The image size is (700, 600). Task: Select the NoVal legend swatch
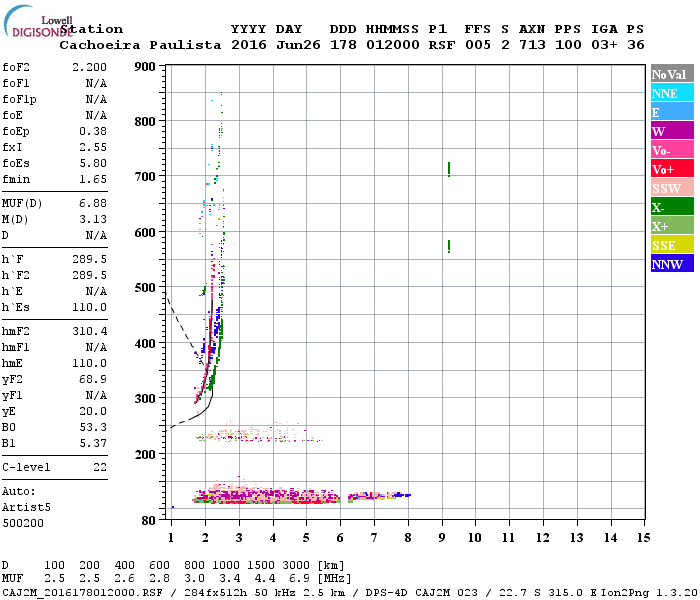click(x=672, y=74)
